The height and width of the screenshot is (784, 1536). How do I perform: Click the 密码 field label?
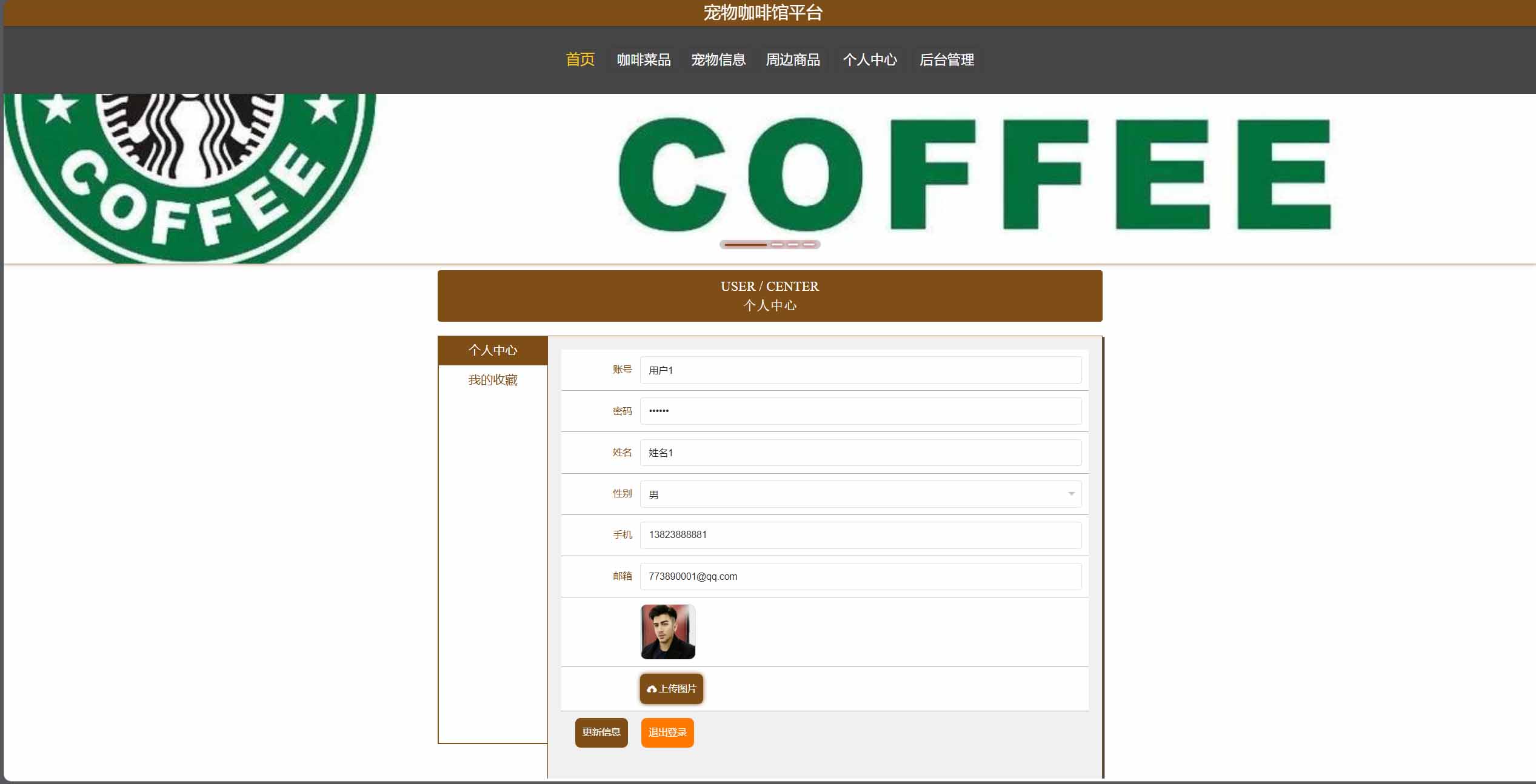pos(622,411)
